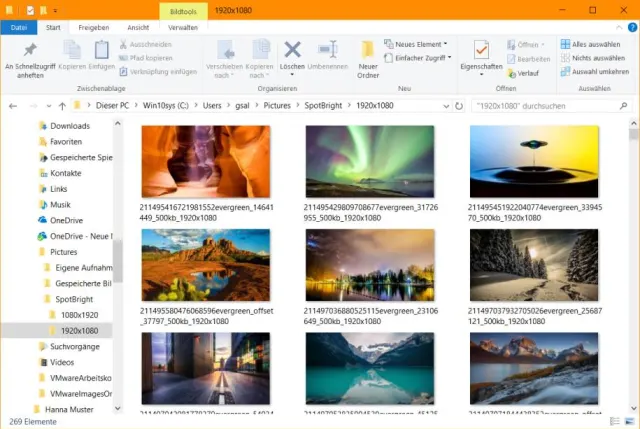Viewport: 640px width, 429px height.
Task: Open Eigenschaften with the checkmark icon
Action: [x=481, y=50]
